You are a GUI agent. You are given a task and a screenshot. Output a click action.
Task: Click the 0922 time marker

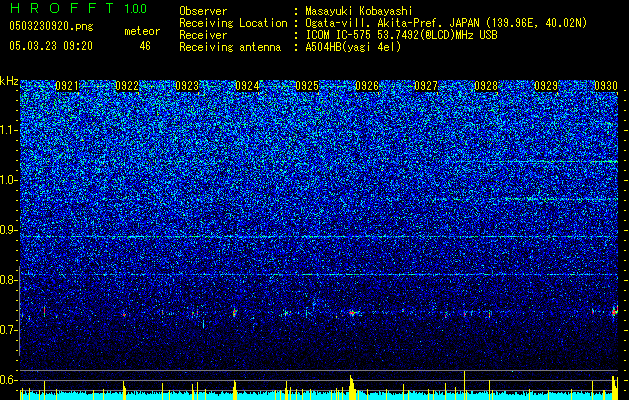(127, 86)
